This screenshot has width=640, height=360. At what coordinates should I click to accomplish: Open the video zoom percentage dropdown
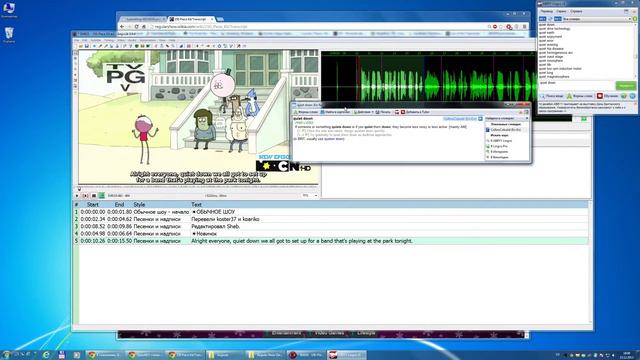(x=310, y=196)
